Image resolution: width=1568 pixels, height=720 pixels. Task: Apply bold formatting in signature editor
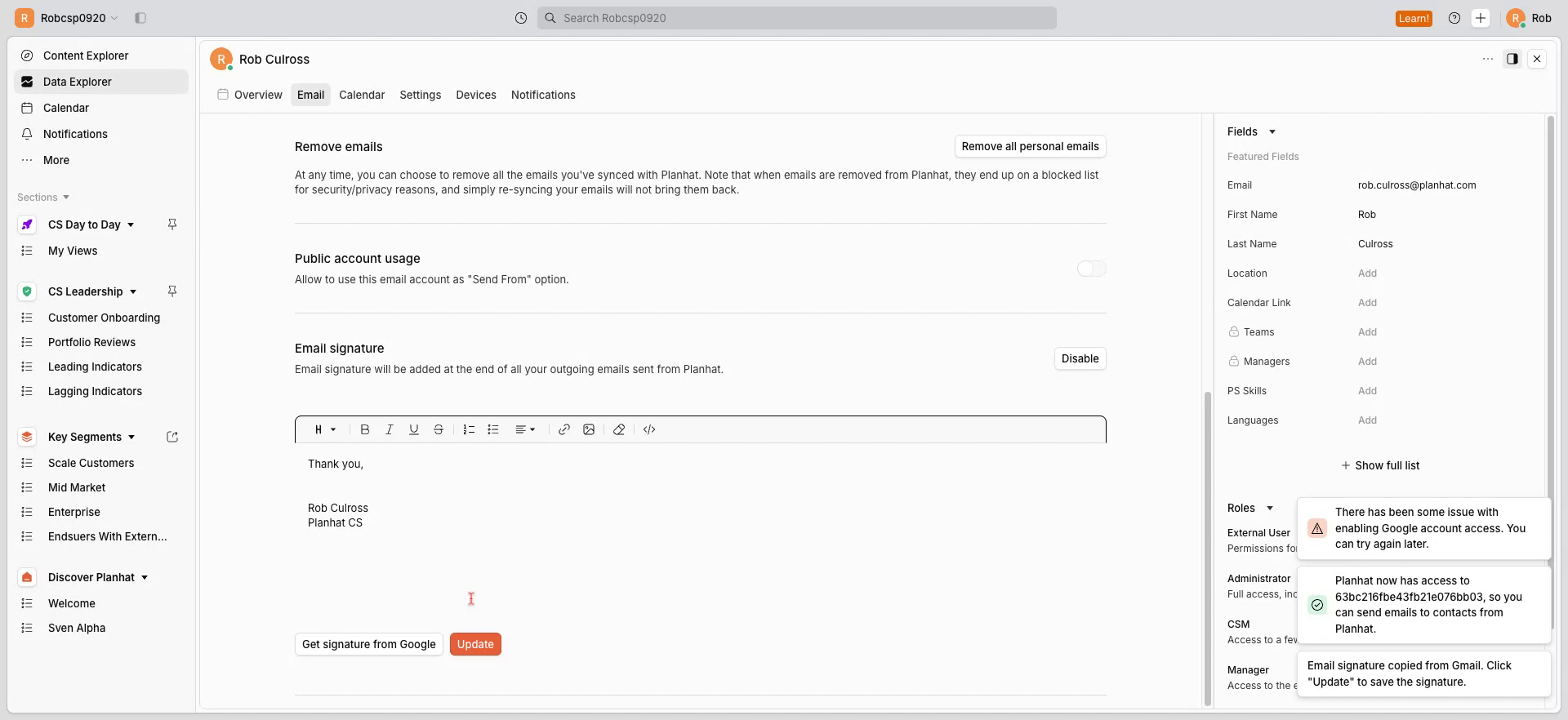pyautogui.click(x=365, y=429)
